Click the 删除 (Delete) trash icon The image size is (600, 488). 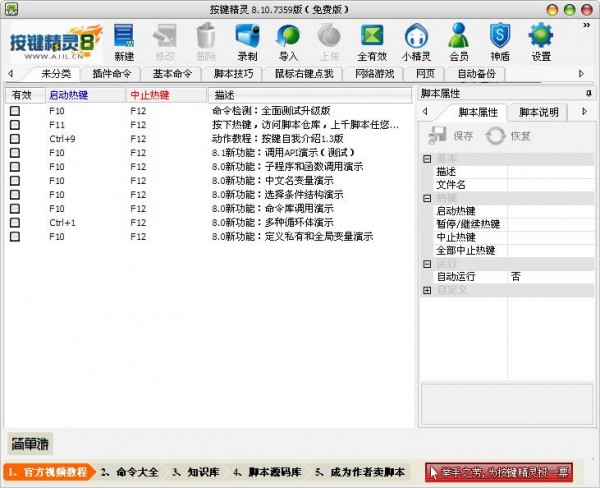coord(206,42)
